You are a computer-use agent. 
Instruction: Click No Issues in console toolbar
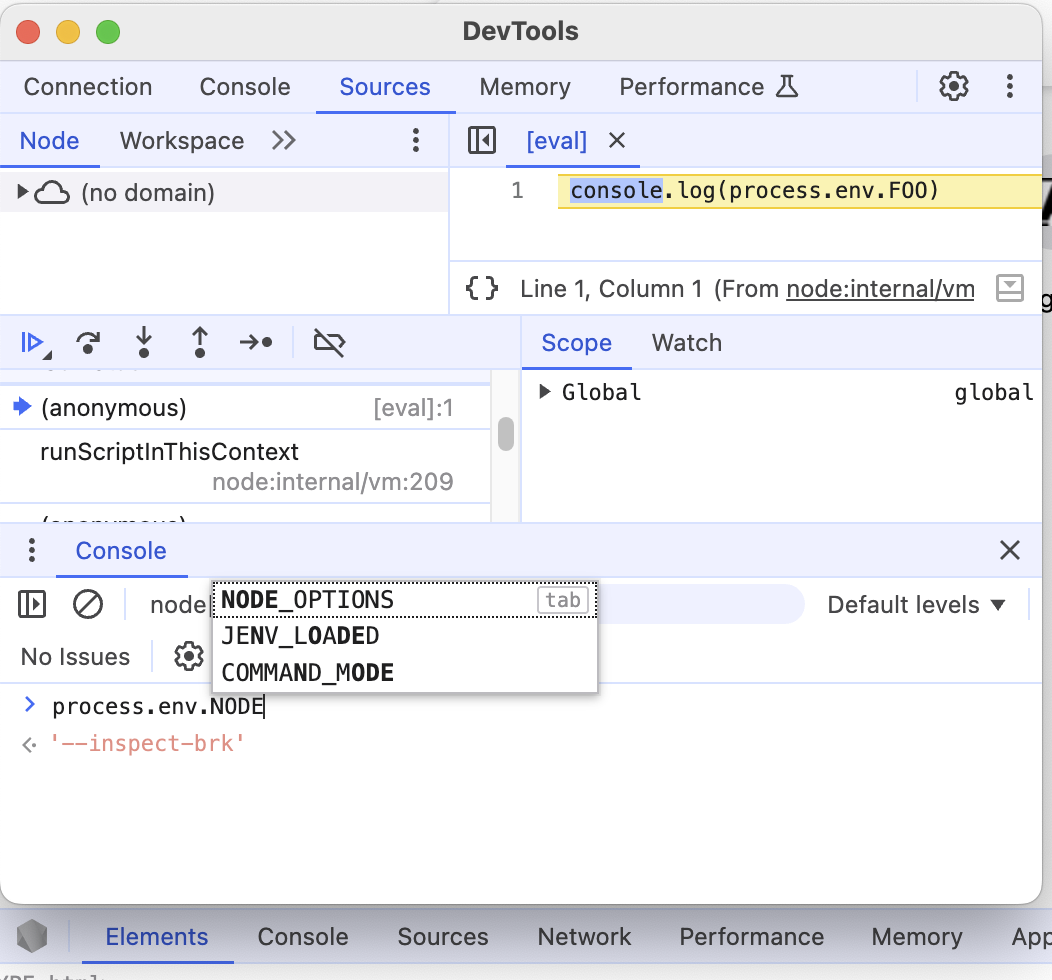(76, 657)
